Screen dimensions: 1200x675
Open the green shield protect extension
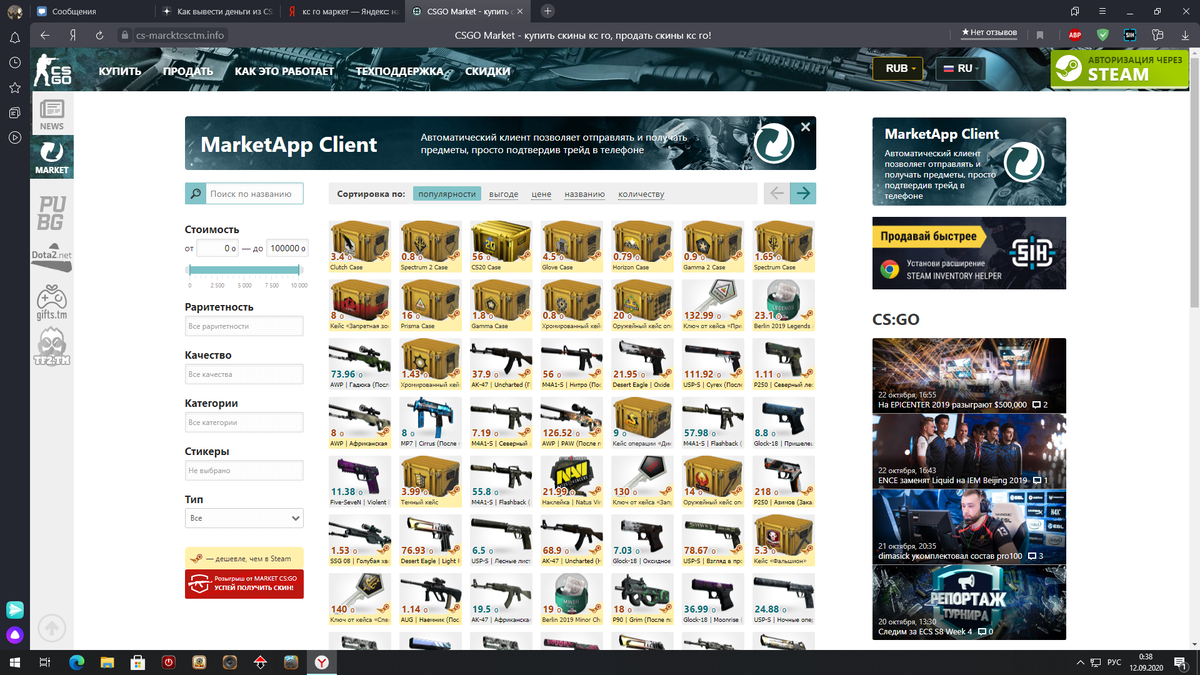(1103, 35)
